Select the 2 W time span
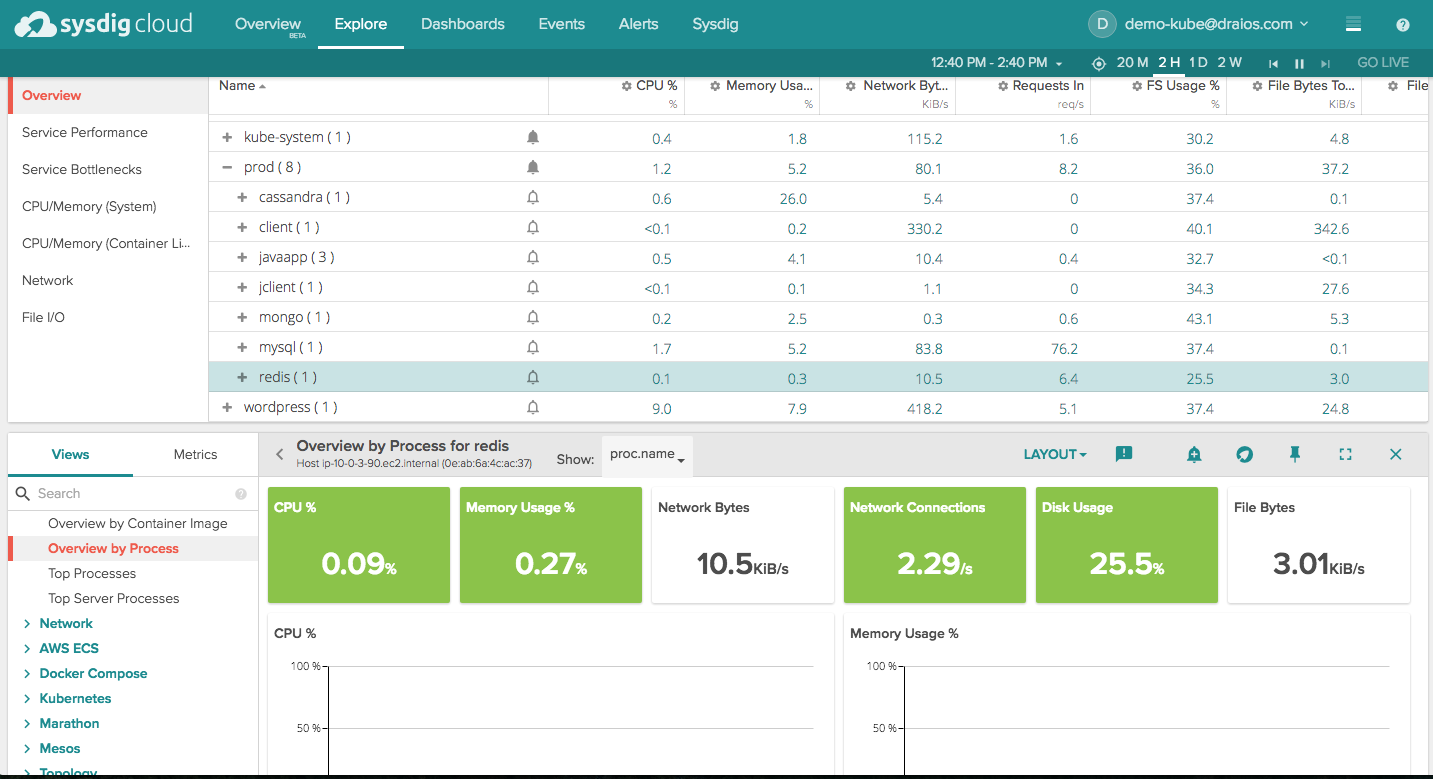 [1229, 63]
